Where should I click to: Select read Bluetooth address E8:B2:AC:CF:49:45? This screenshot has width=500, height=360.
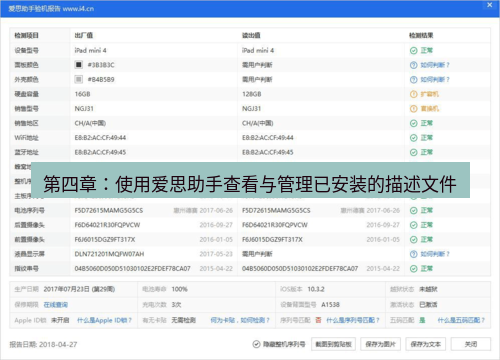point(268,152)
